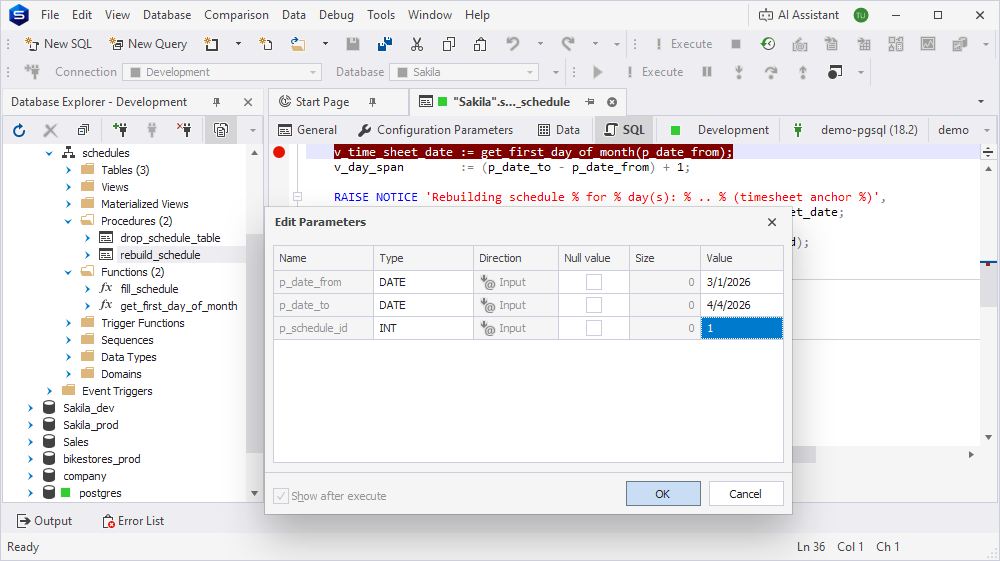The width and height of the screenshot is (1000, 561).
Task: Close the Database Explorer panel
Action: point(248,102)
